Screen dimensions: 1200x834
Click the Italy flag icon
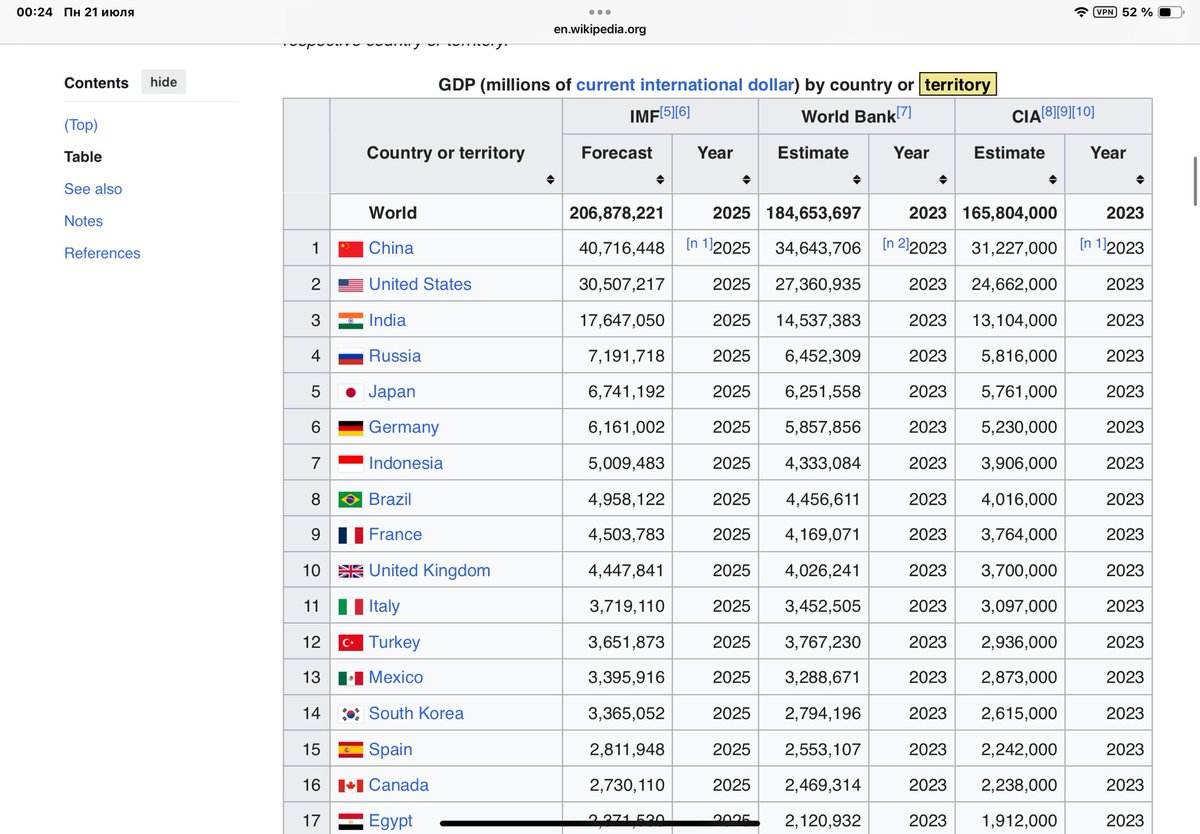350,607
